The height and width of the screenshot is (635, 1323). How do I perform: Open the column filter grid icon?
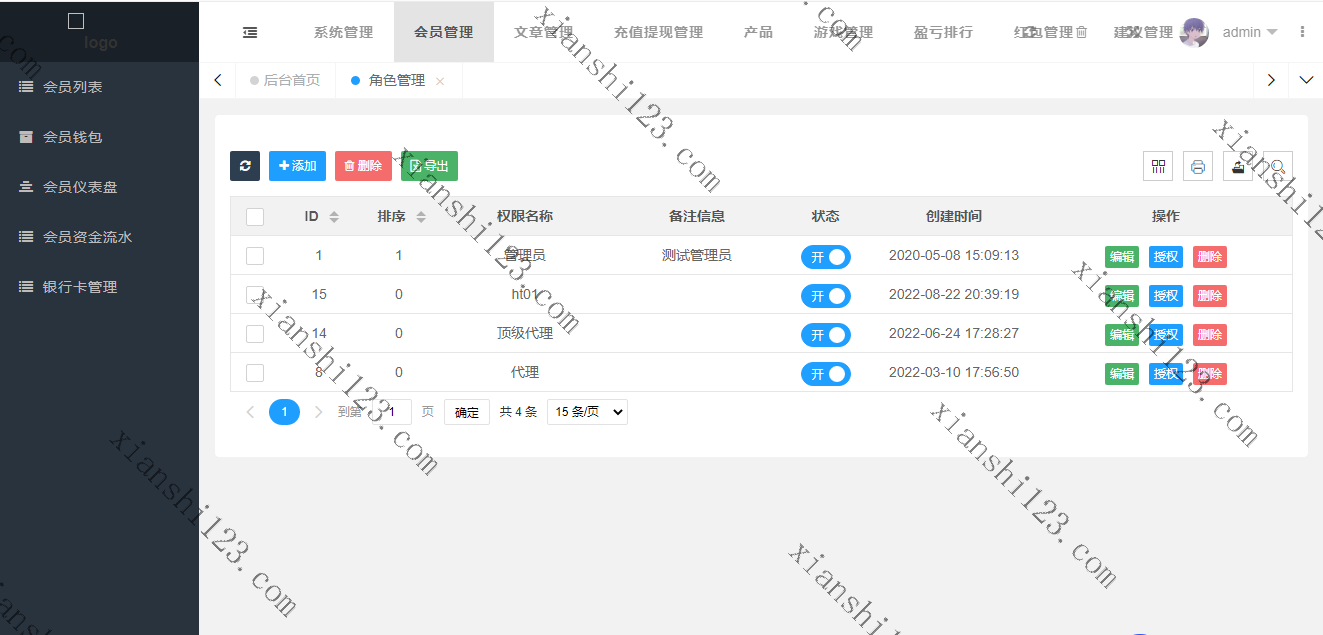[x=1158, y=166]
